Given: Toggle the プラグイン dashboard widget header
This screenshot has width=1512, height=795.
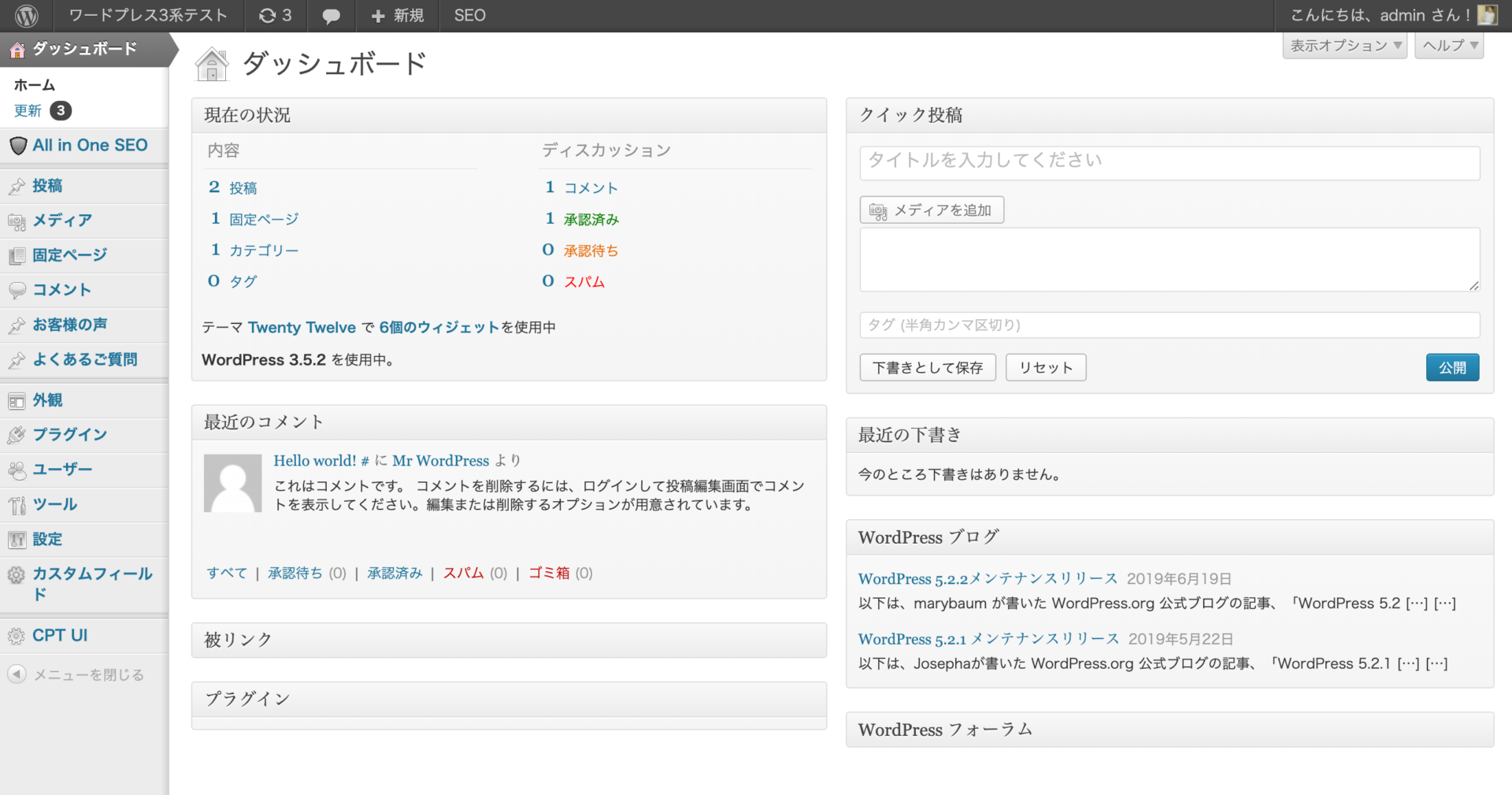Looking at the screenshot, I should (x=509, y=699).
